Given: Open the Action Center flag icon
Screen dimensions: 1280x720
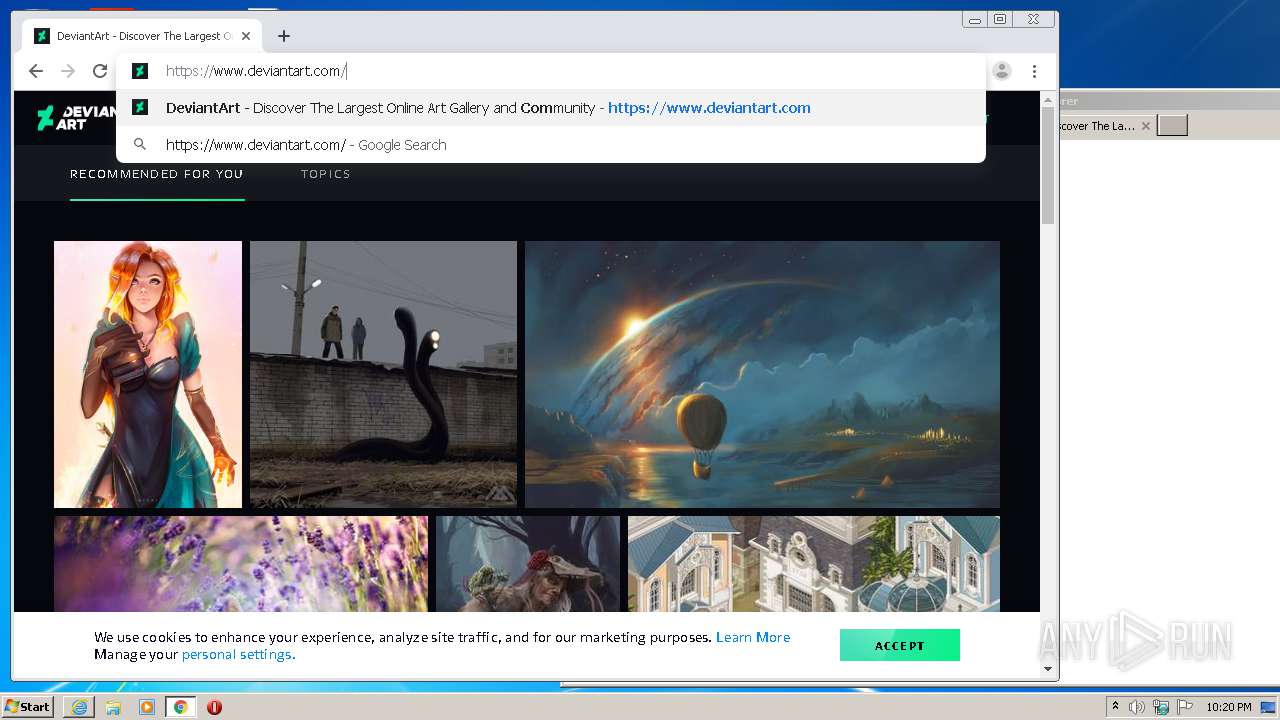Looking at the screenshot, I should [1184, 707].
